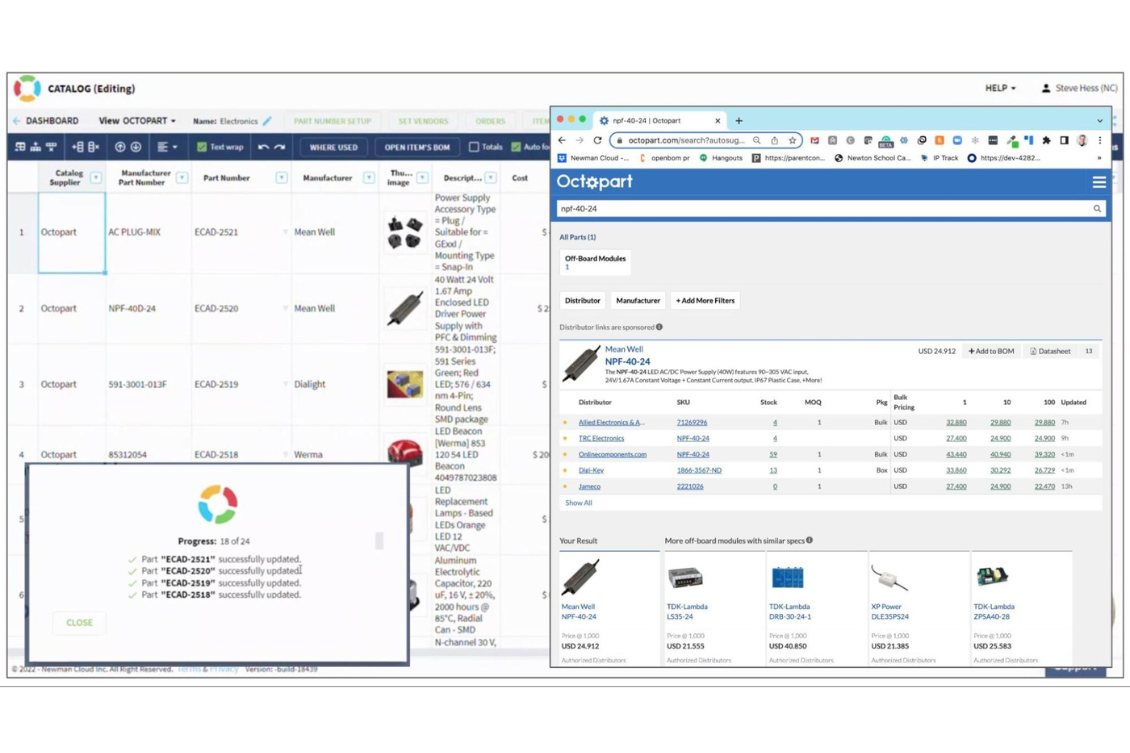
Task: Open the View OCTOPART dropdown
Action: (137, 121)
